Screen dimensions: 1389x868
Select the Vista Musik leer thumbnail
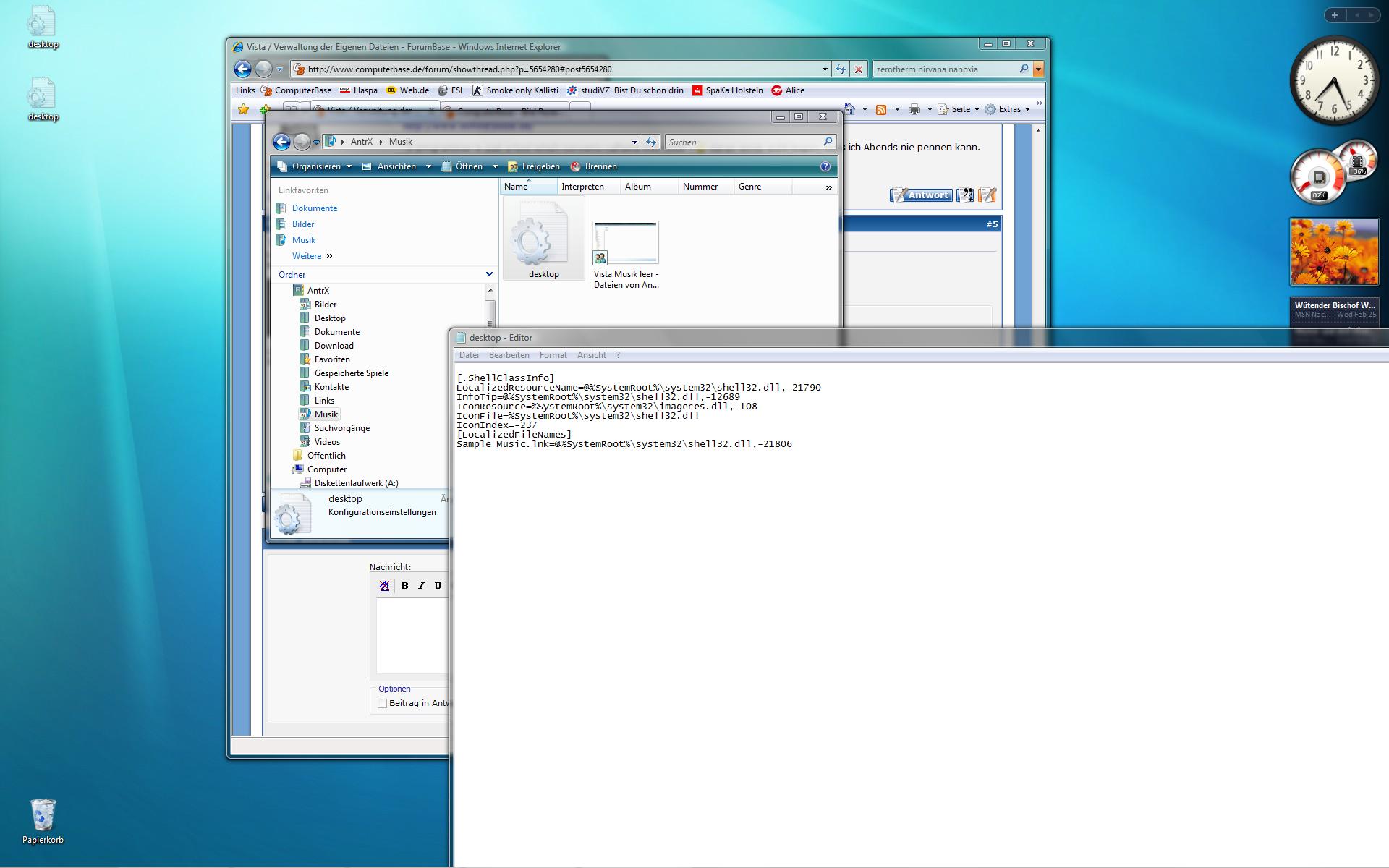626,243
